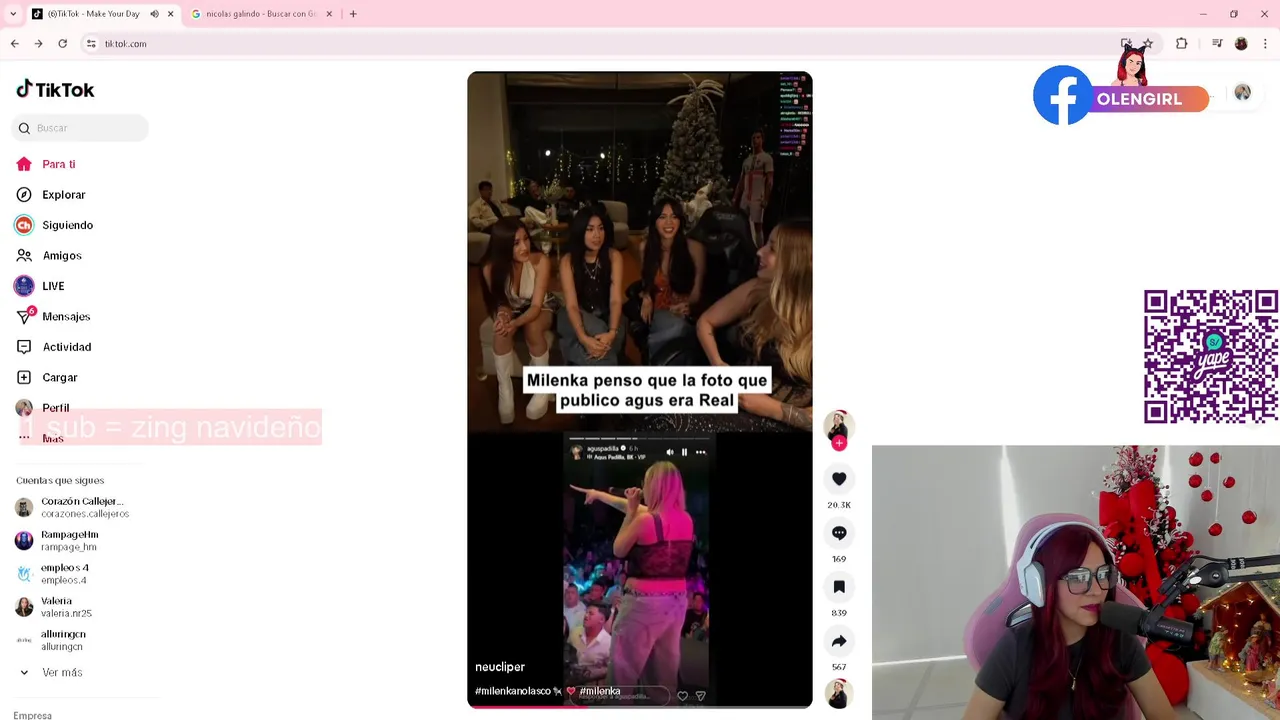Viewport: 1280px width, 720px height.
Task: Click the Cuentas que sigues heading
Action: click(x=60, y=481)
